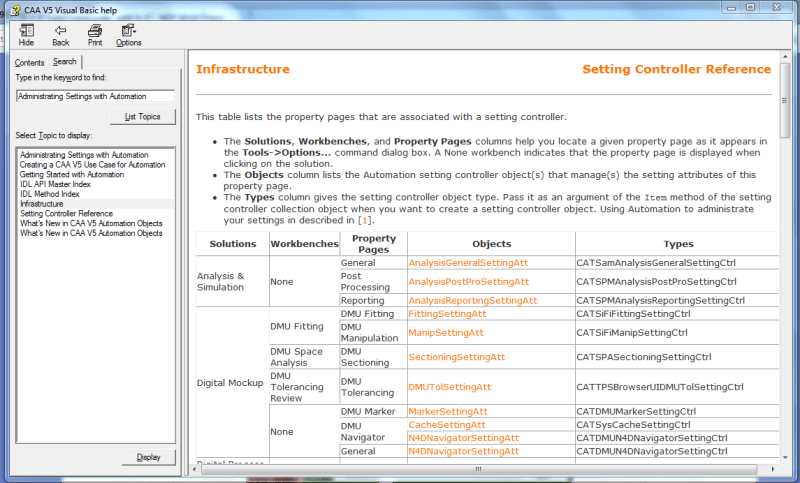Open the ManipSettingAtt link
This screenshot has width=800, height=483.
pos(445,333)
